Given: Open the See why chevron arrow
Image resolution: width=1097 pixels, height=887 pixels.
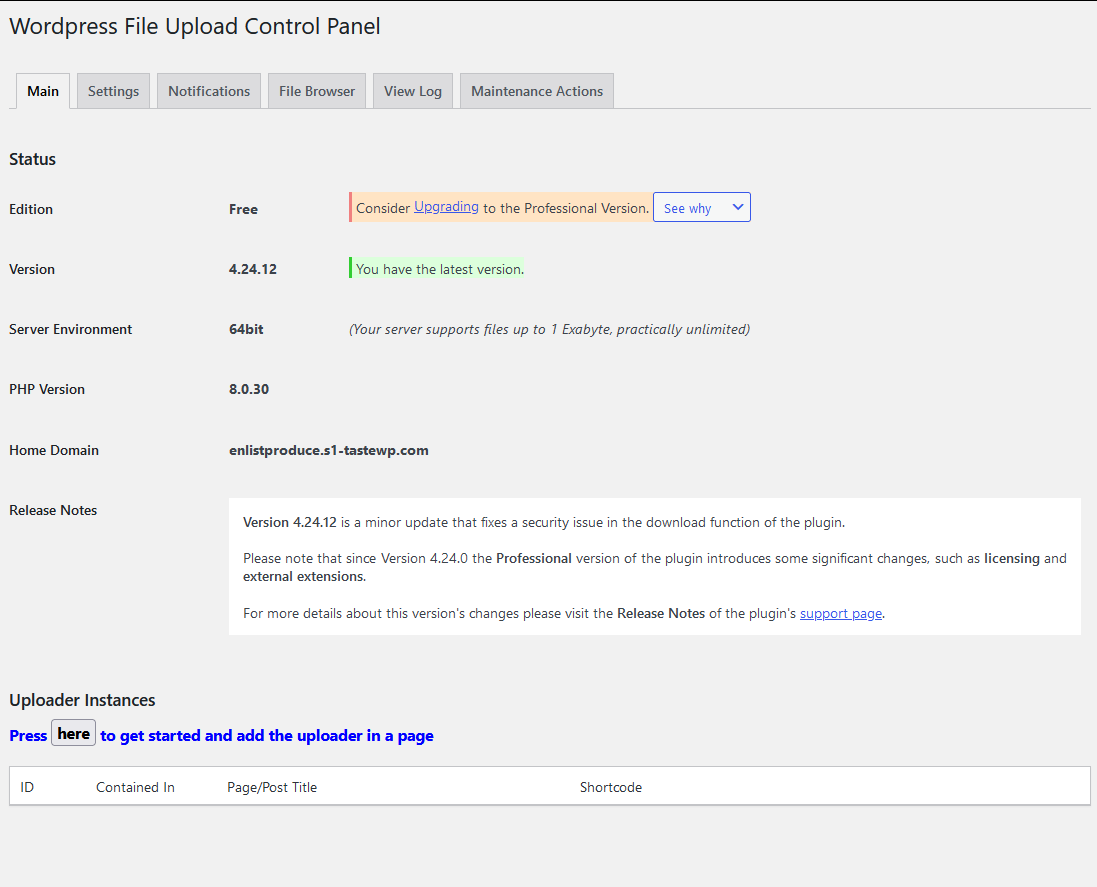Looking at the screenshot, I should click(x=738, y=207).
